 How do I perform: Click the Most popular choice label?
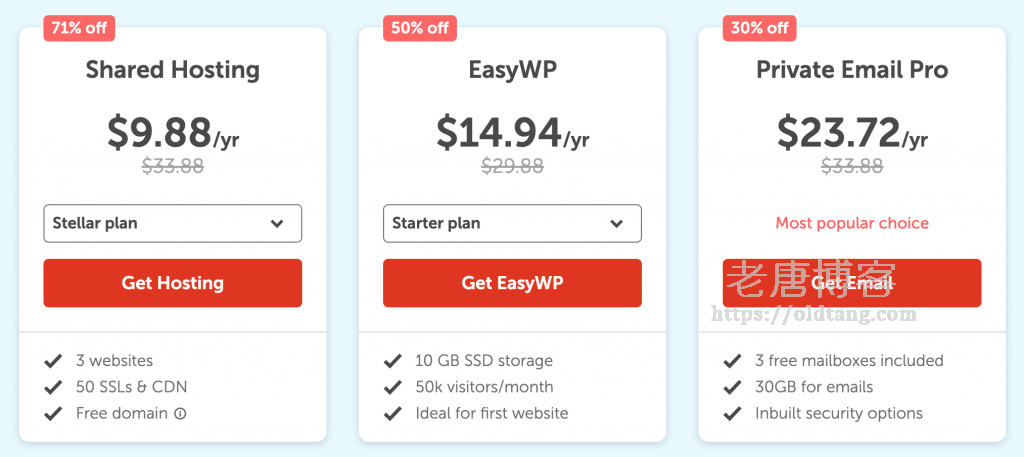coord(852,223)
